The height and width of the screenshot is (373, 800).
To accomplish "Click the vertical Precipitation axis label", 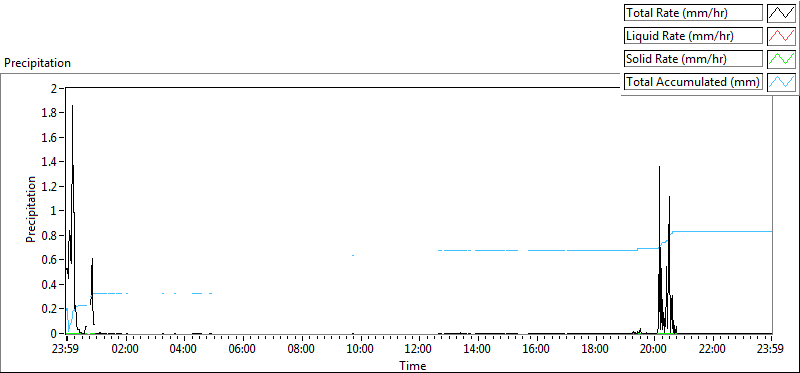I will [x=31, y=210].
